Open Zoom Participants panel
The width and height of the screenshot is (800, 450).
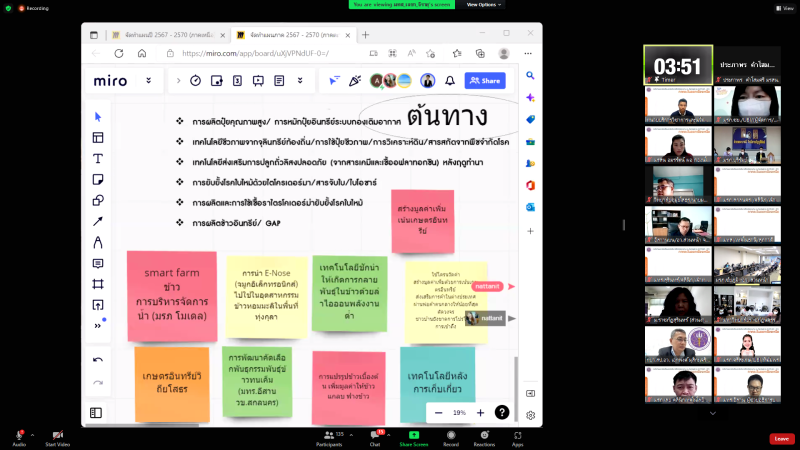329,435
